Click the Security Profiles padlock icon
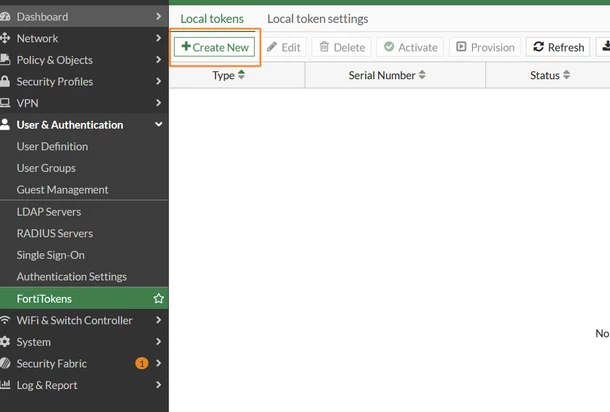This screenshot has height=412, width=610. pyautogui.click(x=5, y=81)
